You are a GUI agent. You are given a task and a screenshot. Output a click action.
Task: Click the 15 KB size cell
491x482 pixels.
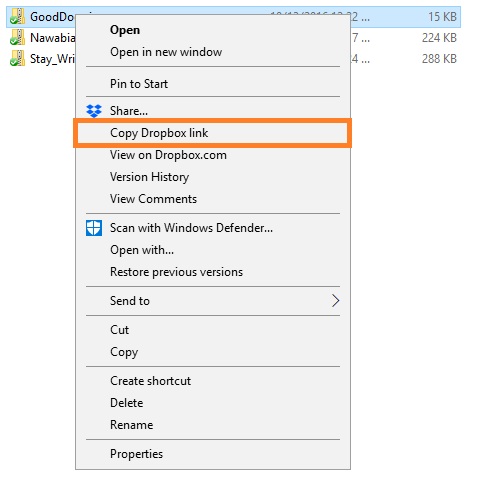tap(442, 17)
